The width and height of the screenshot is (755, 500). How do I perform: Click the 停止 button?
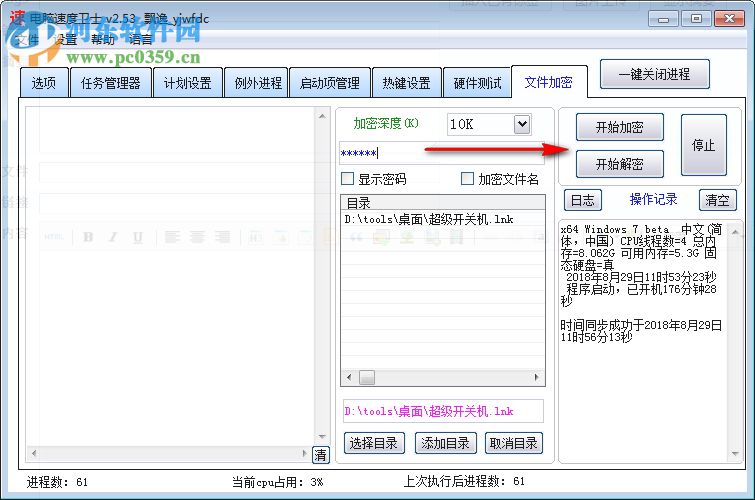[703, 145]
